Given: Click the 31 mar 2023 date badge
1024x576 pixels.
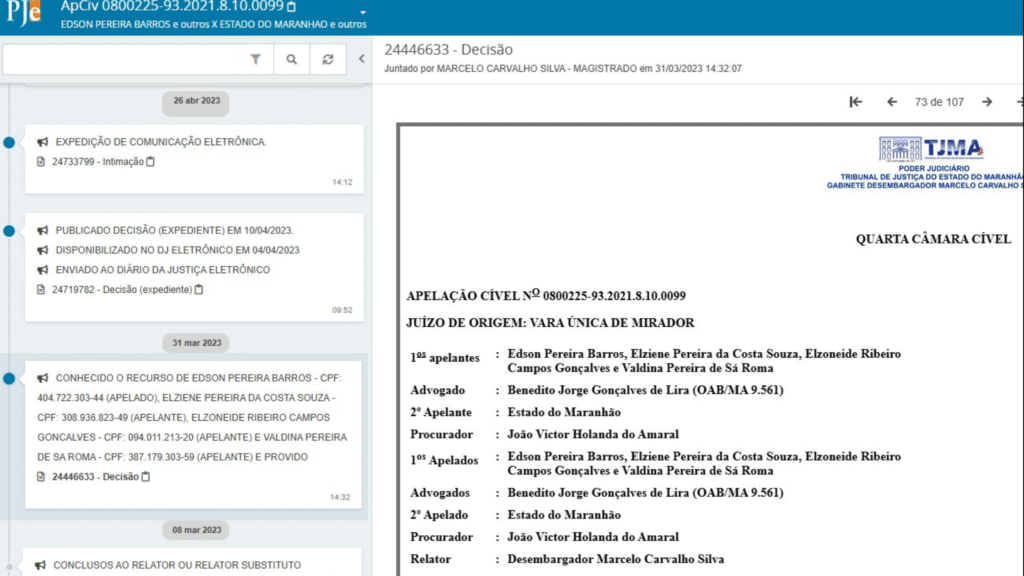Looking at the screenshot, I should 196,343.
